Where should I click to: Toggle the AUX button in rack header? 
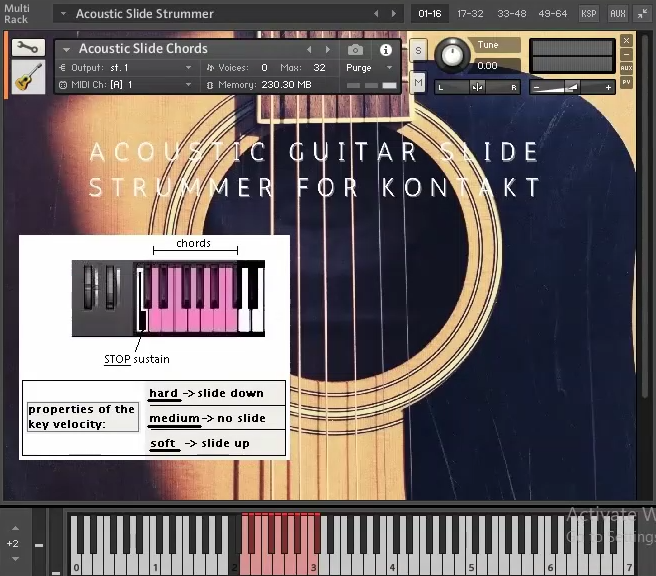click(x=618, y=13)
